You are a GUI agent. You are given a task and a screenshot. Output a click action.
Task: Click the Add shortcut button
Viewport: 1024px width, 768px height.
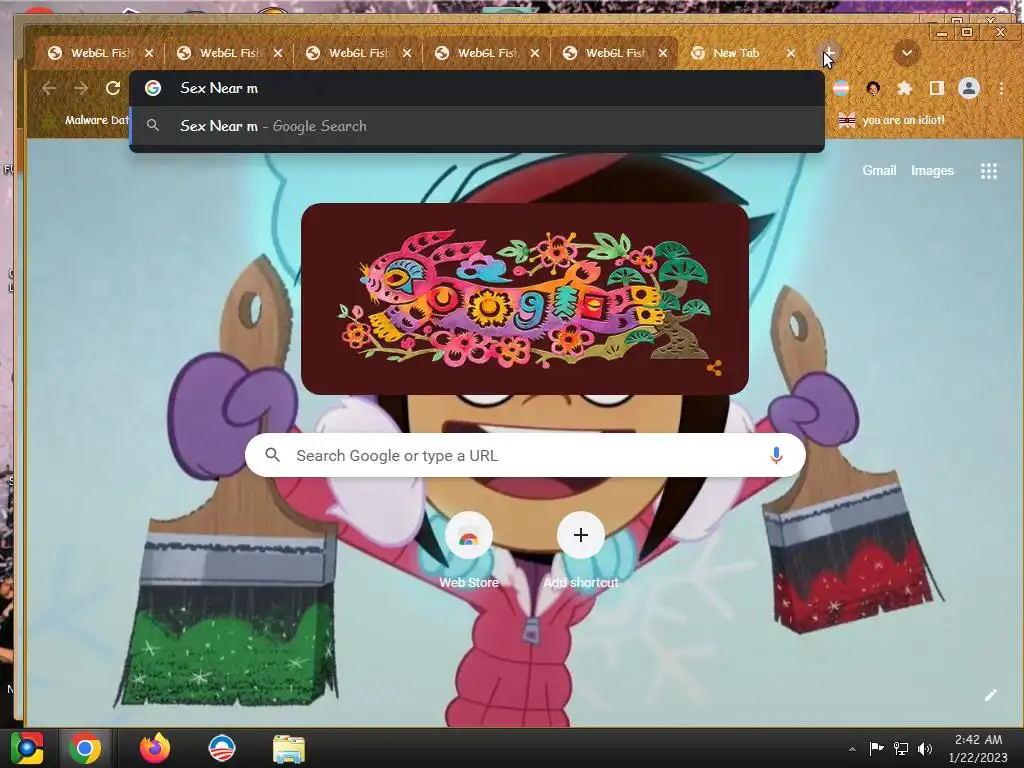click(x=581, y=549)
